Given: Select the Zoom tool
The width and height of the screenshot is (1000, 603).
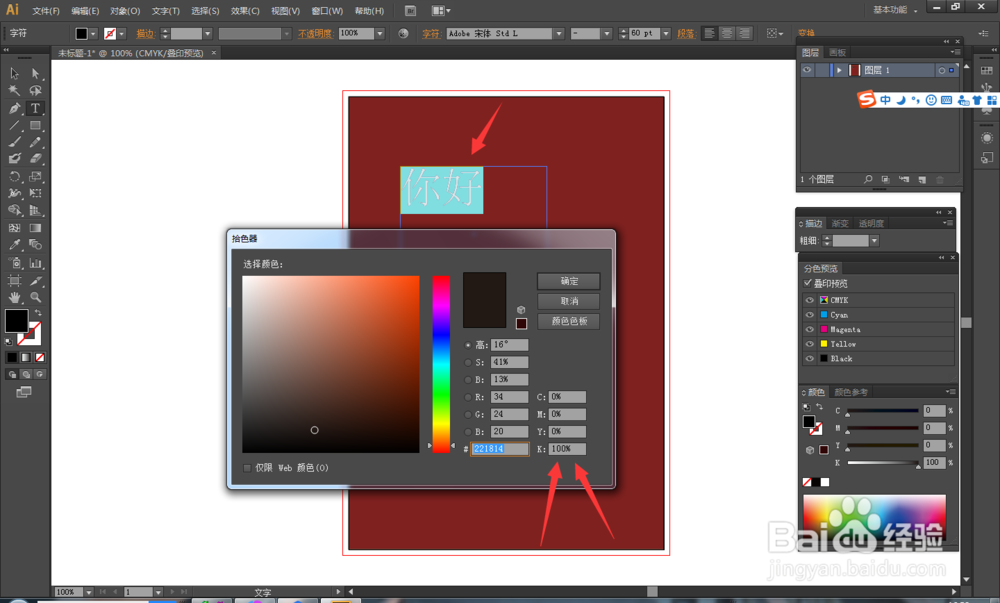Looking at the screenshot, I should (35, 297).
